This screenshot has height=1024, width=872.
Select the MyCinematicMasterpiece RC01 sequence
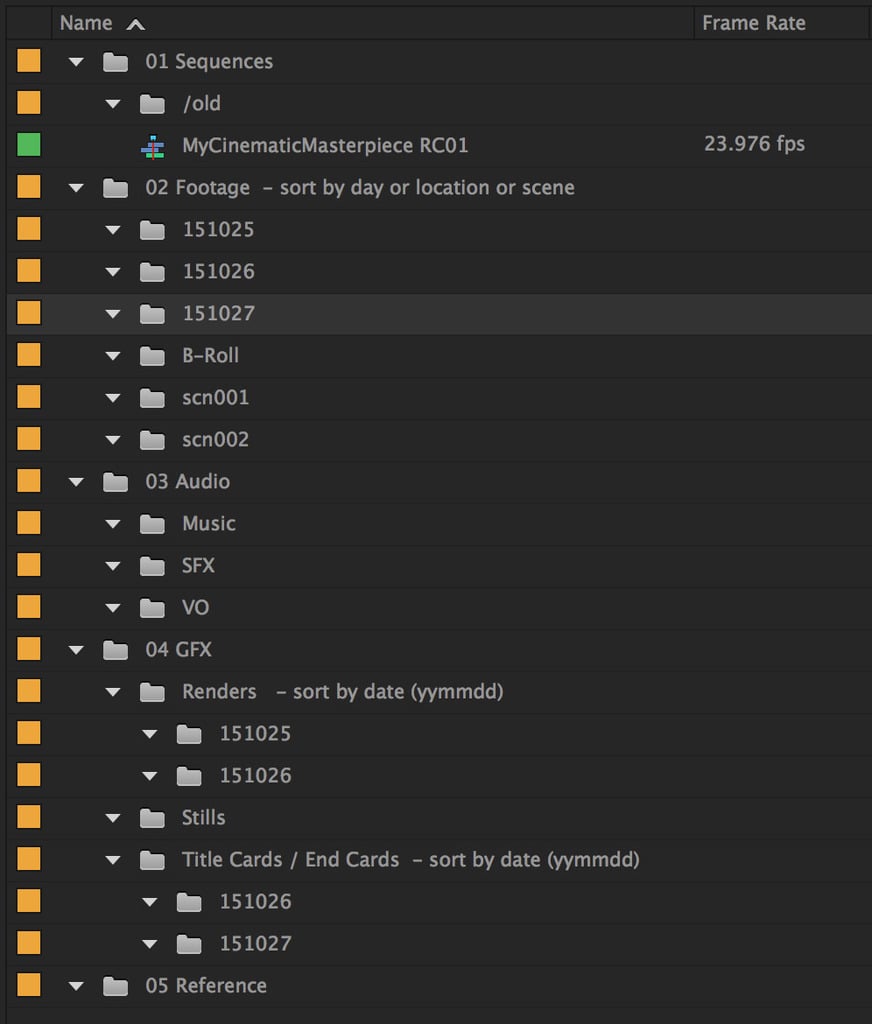click(324, 146)
